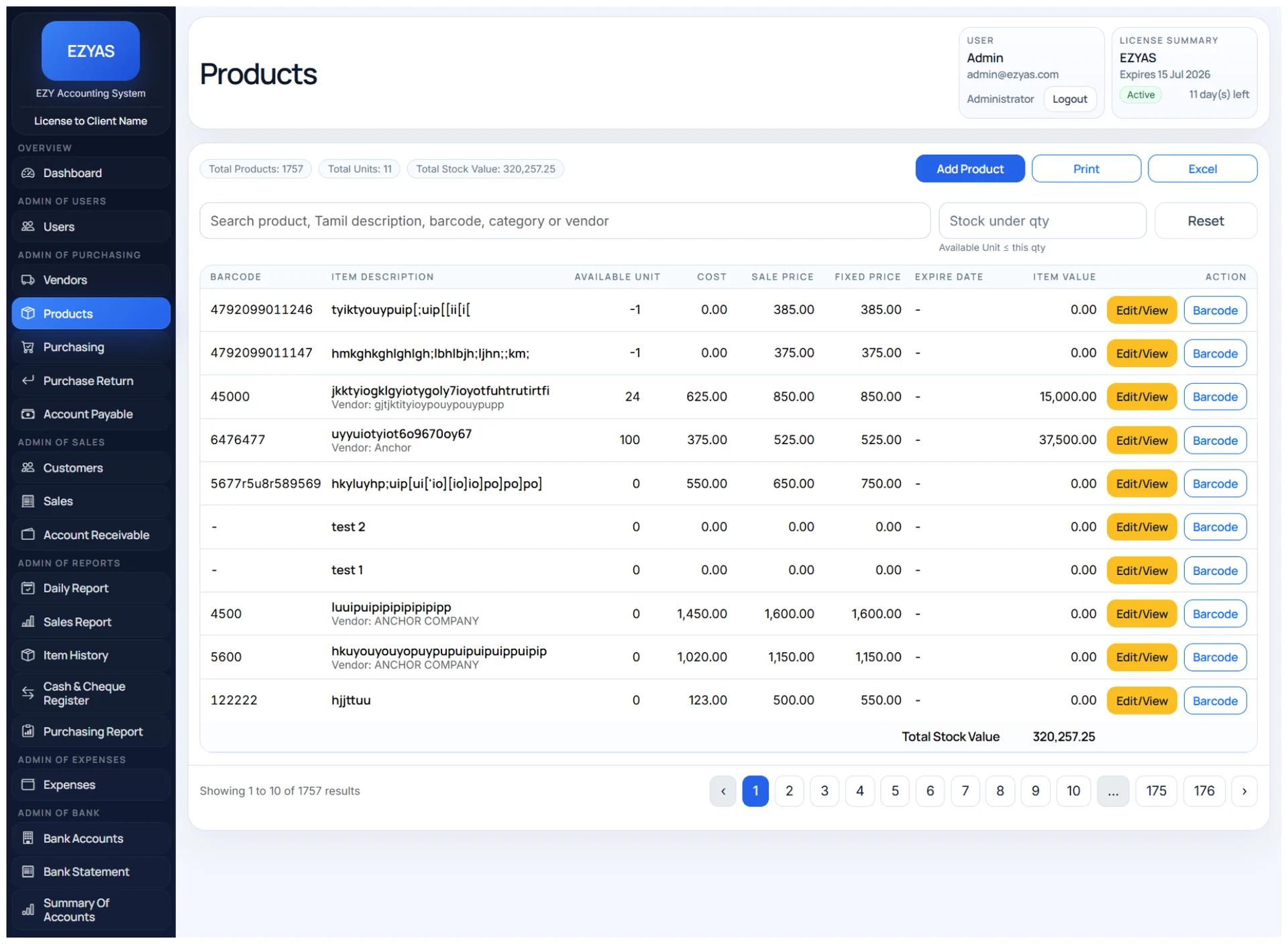Open Sales Report chart icon
Image resolution: width=1288 pixels, height=944 pixels.
28,623
